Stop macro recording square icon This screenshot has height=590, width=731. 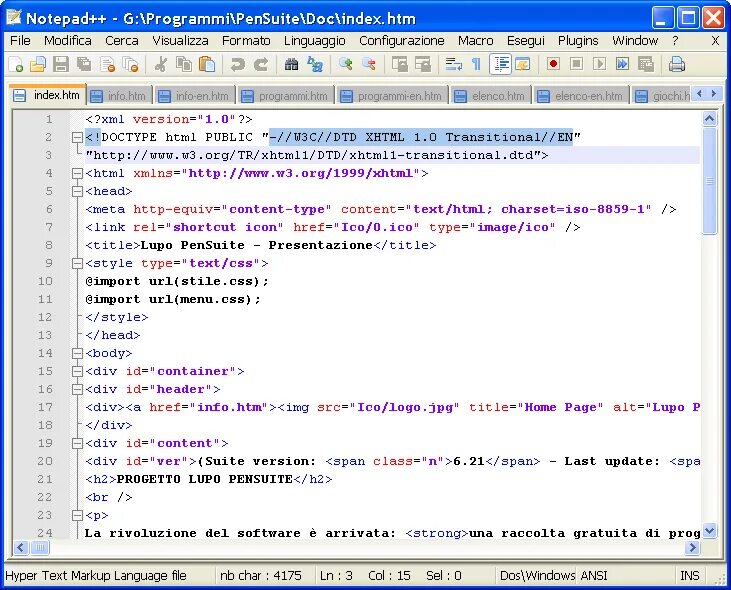576,63
